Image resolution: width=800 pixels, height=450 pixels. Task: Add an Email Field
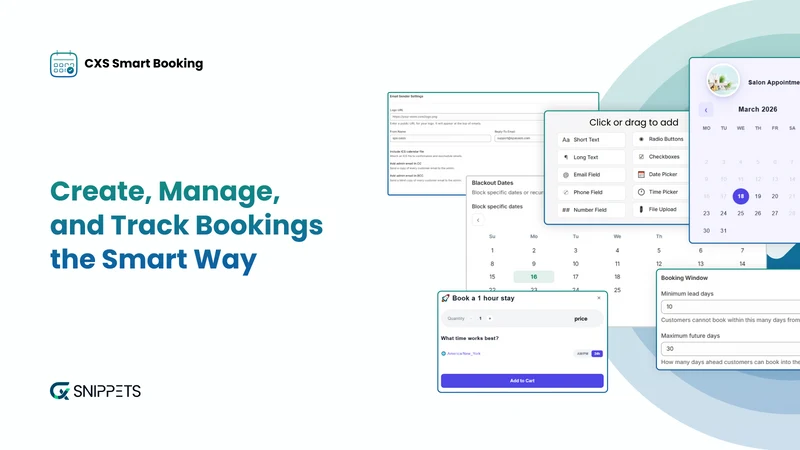[591, 174]
